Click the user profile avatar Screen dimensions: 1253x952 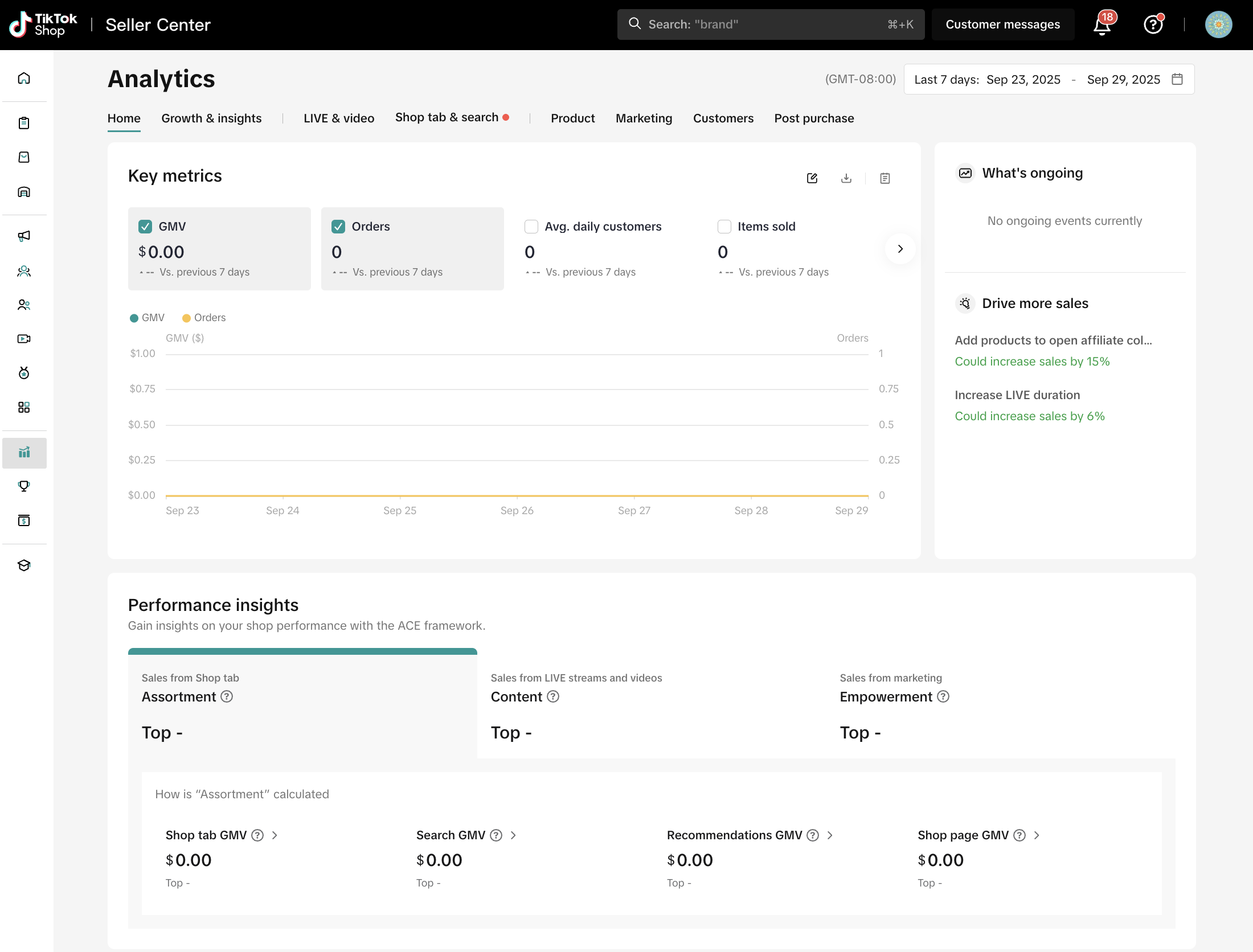click(1218, 25)
